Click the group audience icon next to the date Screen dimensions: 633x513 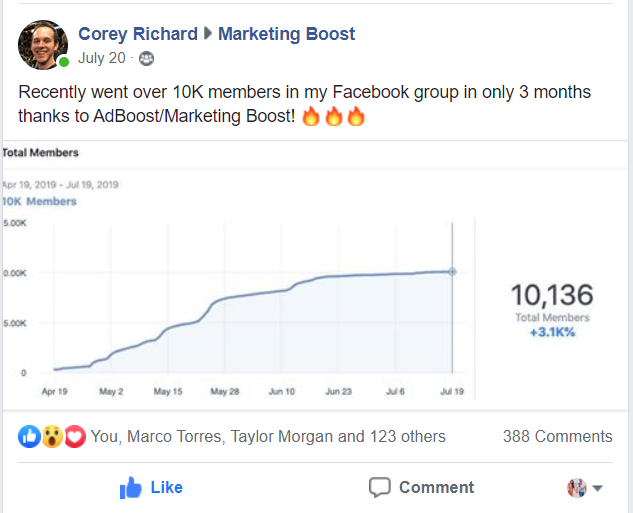(146, 59)
